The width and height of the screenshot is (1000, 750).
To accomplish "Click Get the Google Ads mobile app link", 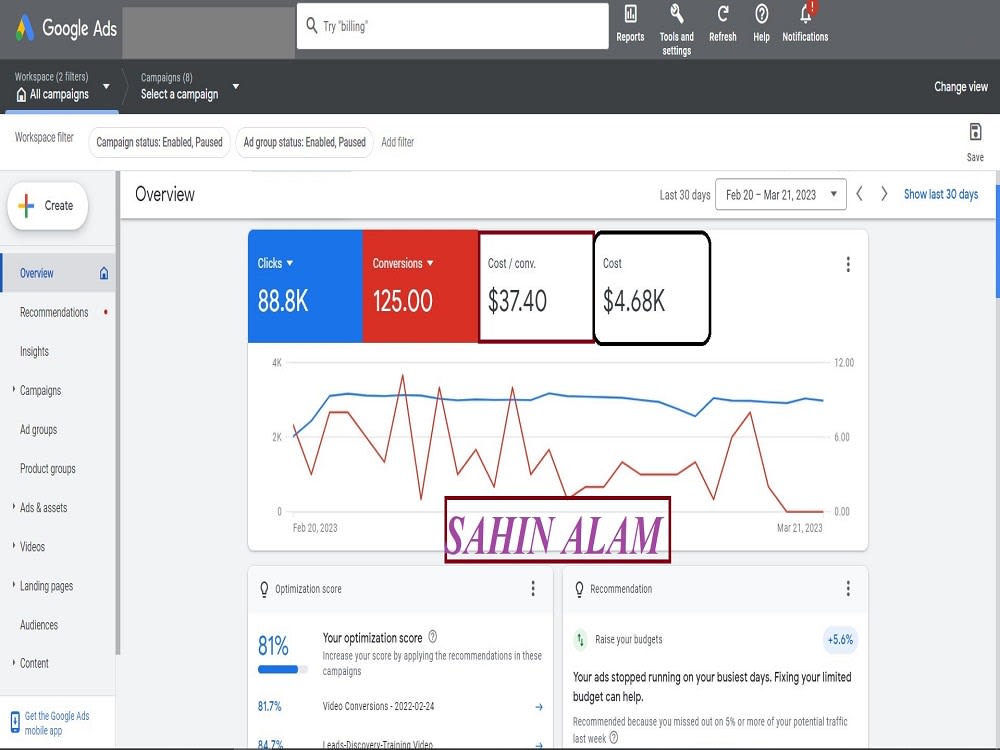I will coord(57,723).
